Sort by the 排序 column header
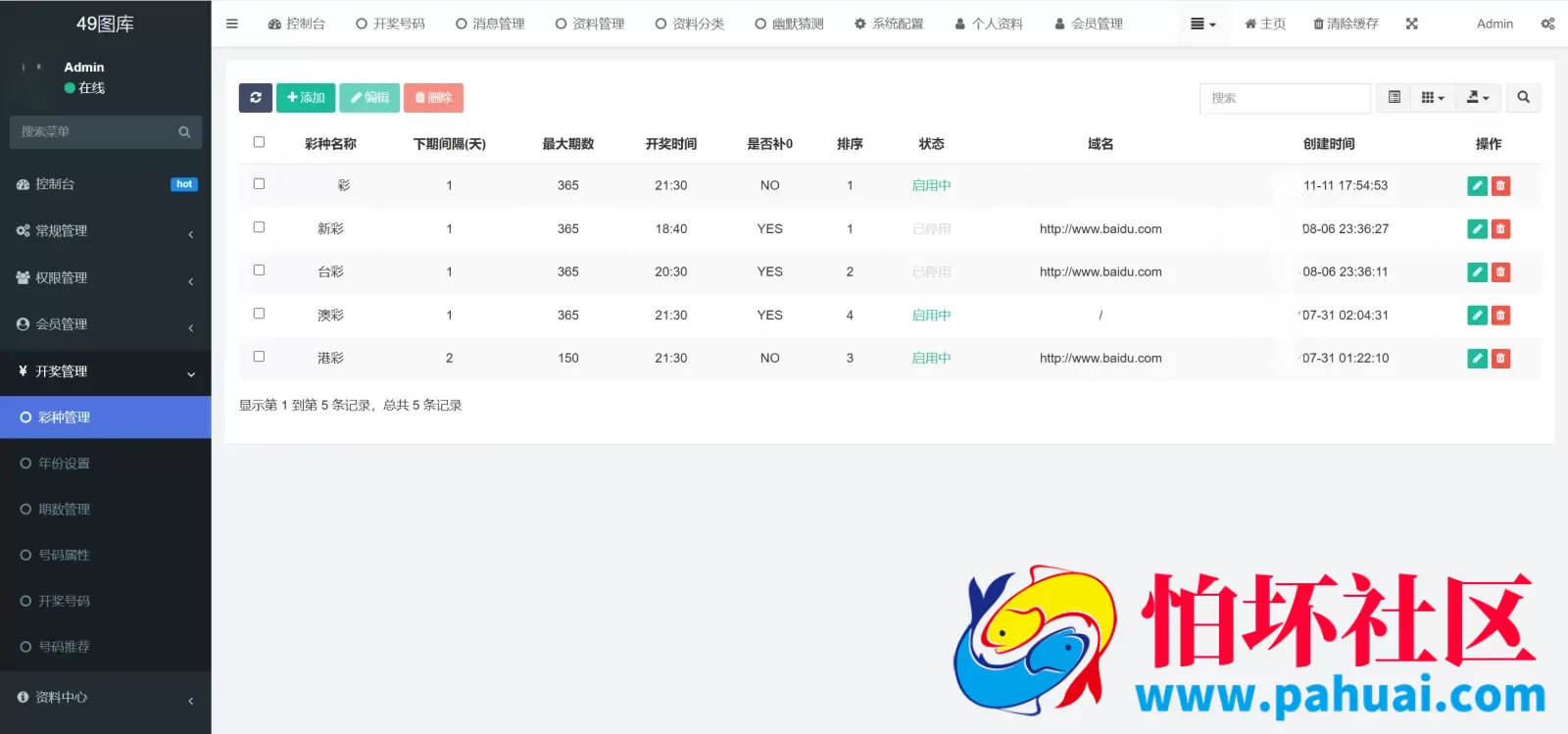 850,144
